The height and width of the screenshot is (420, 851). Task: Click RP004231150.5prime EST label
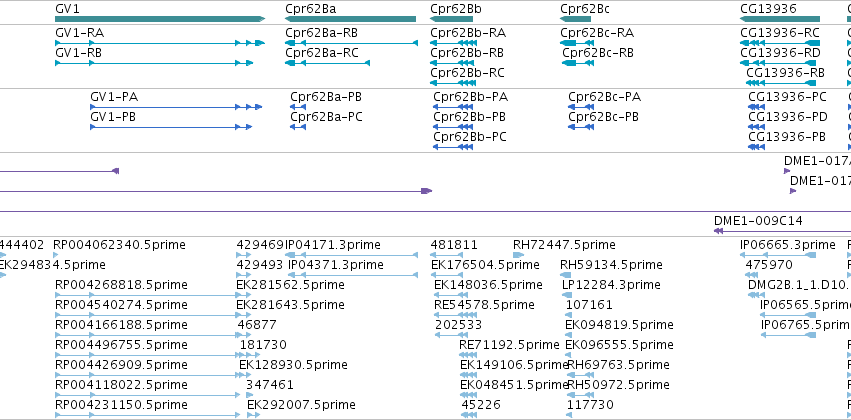coord(122,405)
